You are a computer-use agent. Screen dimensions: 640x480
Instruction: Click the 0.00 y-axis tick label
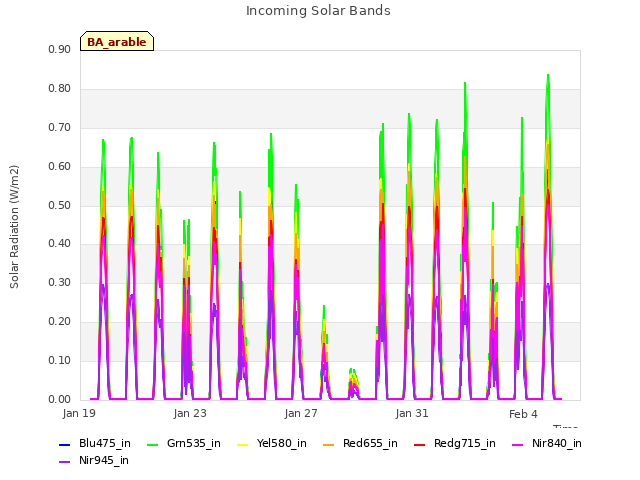coord(60,400)
